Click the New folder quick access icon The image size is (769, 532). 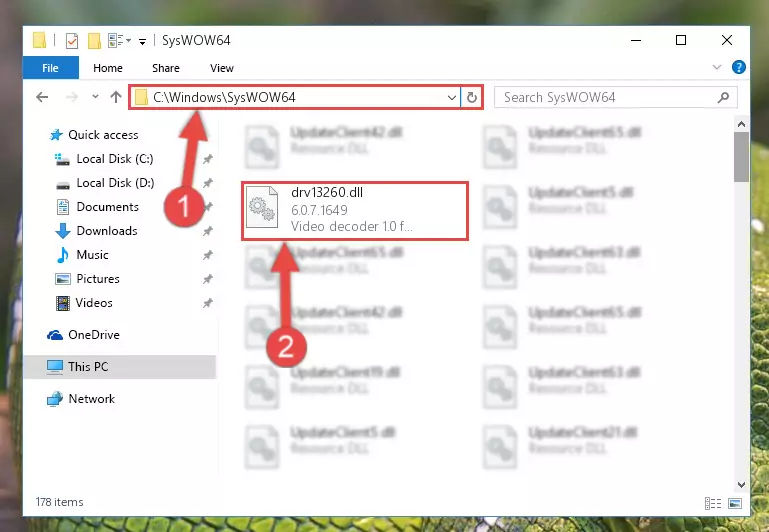[x=94, y=41]
